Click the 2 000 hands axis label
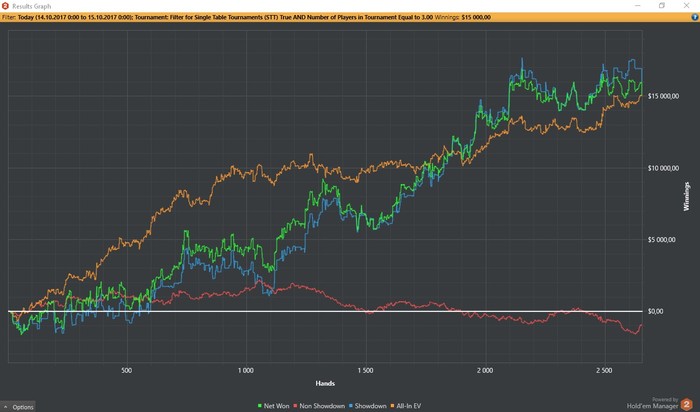The image size is (700, 412). click(x=485, y=370)
